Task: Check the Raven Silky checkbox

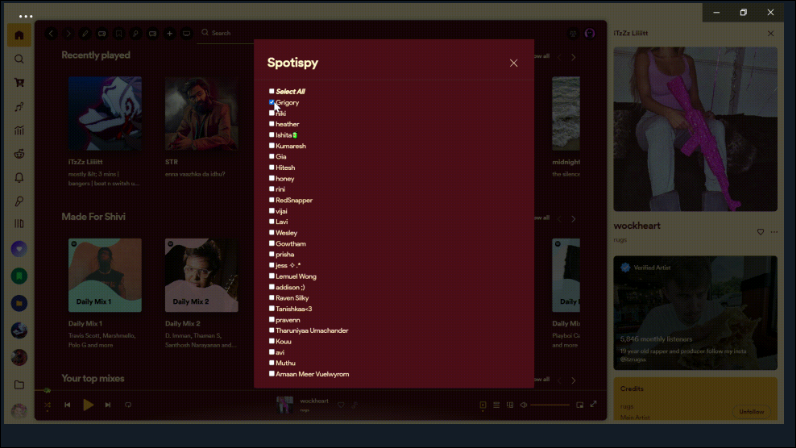Action: pos(272,298)
